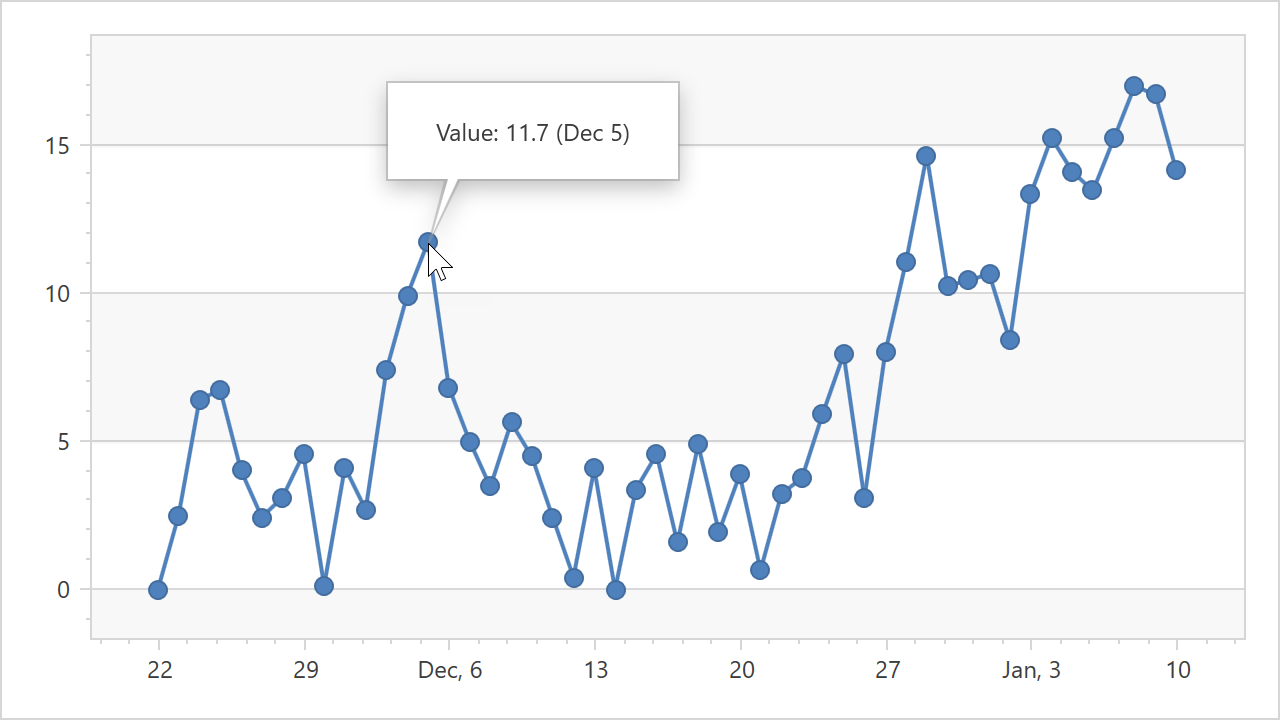Select the "0" value label on y-axis
1280x720 pixels.
click(63, 590)
